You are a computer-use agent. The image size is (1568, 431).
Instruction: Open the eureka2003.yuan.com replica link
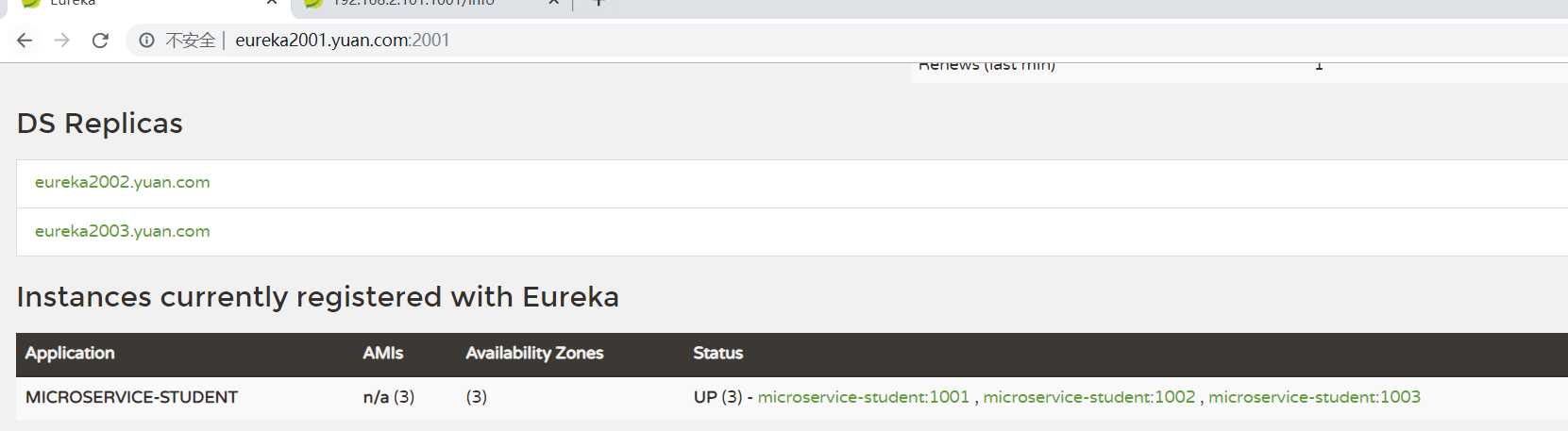point(123,231)
